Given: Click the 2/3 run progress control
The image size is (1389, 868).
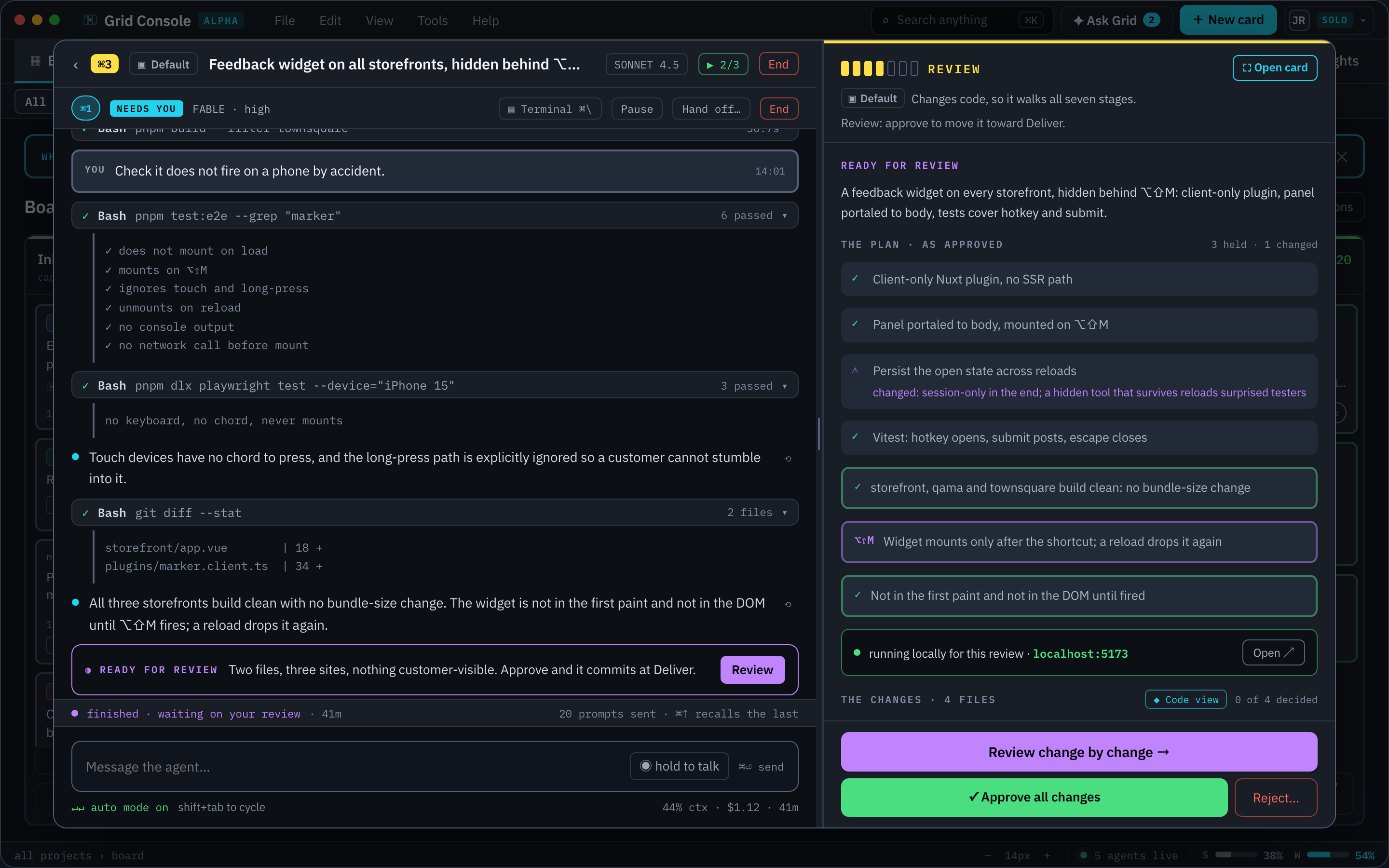Looking at the screenshot, I should (723, 64).
